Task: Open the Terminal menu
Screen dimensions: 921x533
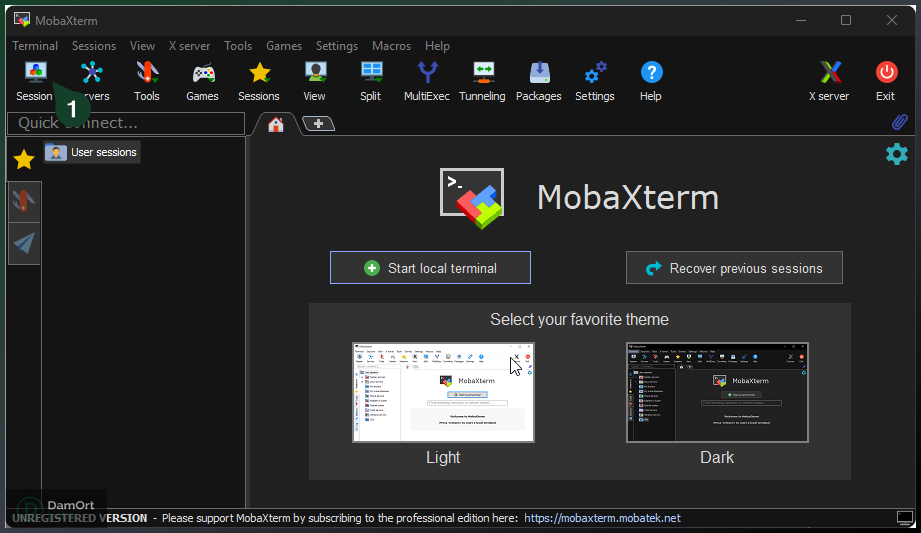Action: (x=35, y=46)
